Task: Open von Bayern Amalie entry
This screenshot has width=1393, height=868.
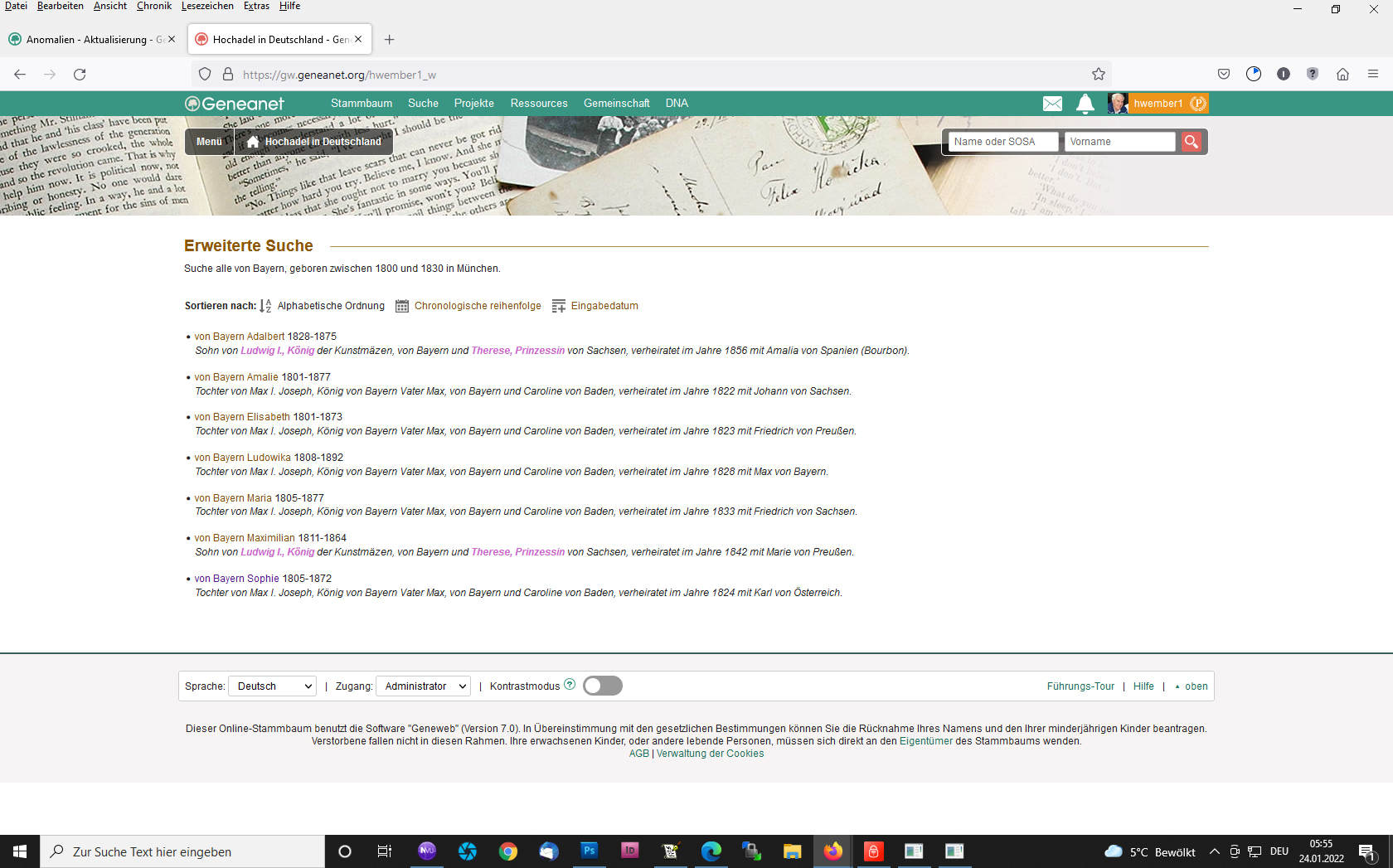Action: [236, 377]
